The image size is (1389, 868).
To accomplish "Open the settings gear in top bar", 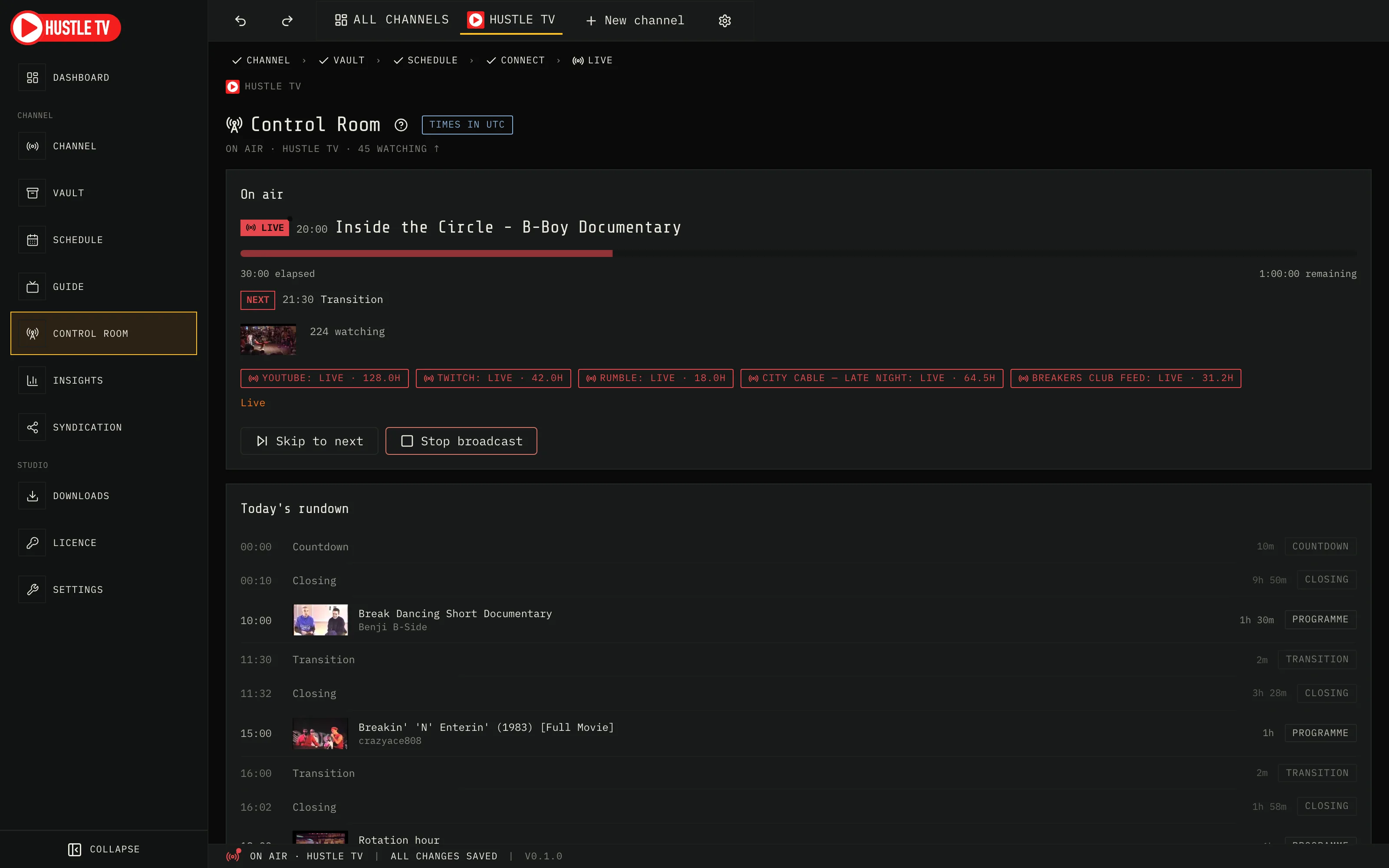I will (725, 21).
